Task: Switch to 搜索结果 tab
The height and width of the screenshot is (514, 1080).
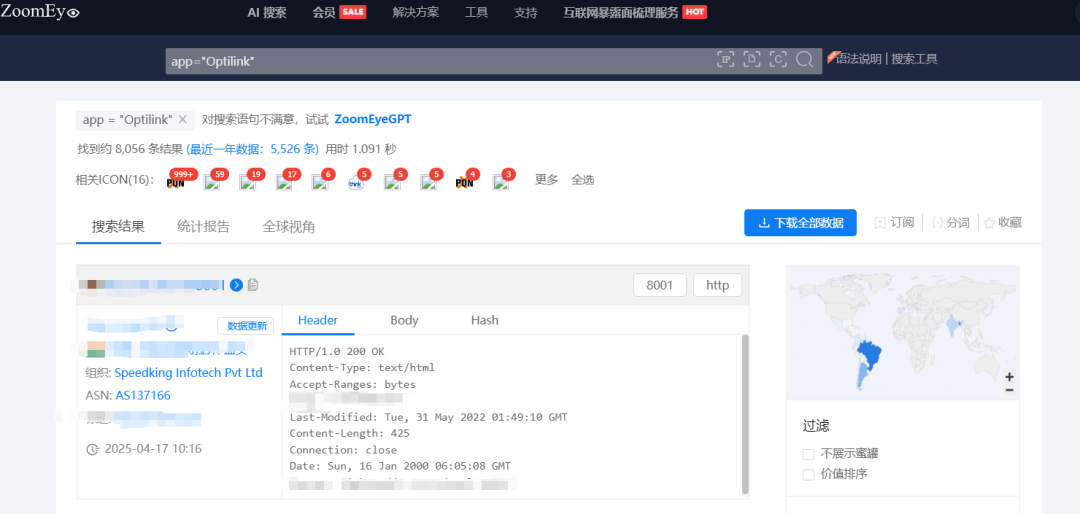Action: point(118,227)
